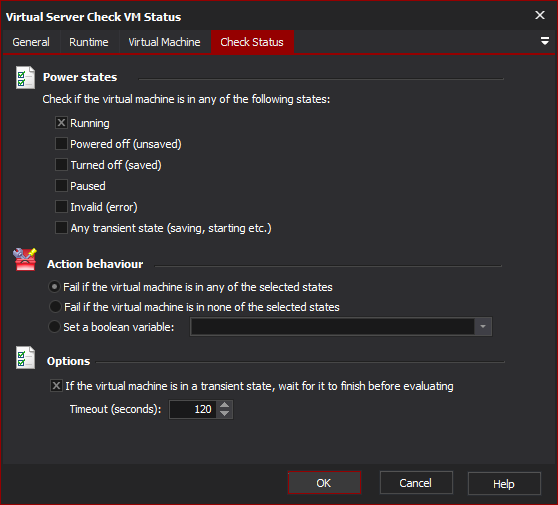Screen dimensions: 558x505
Task: Click the Options checklist icon
Action: point(25,358)
